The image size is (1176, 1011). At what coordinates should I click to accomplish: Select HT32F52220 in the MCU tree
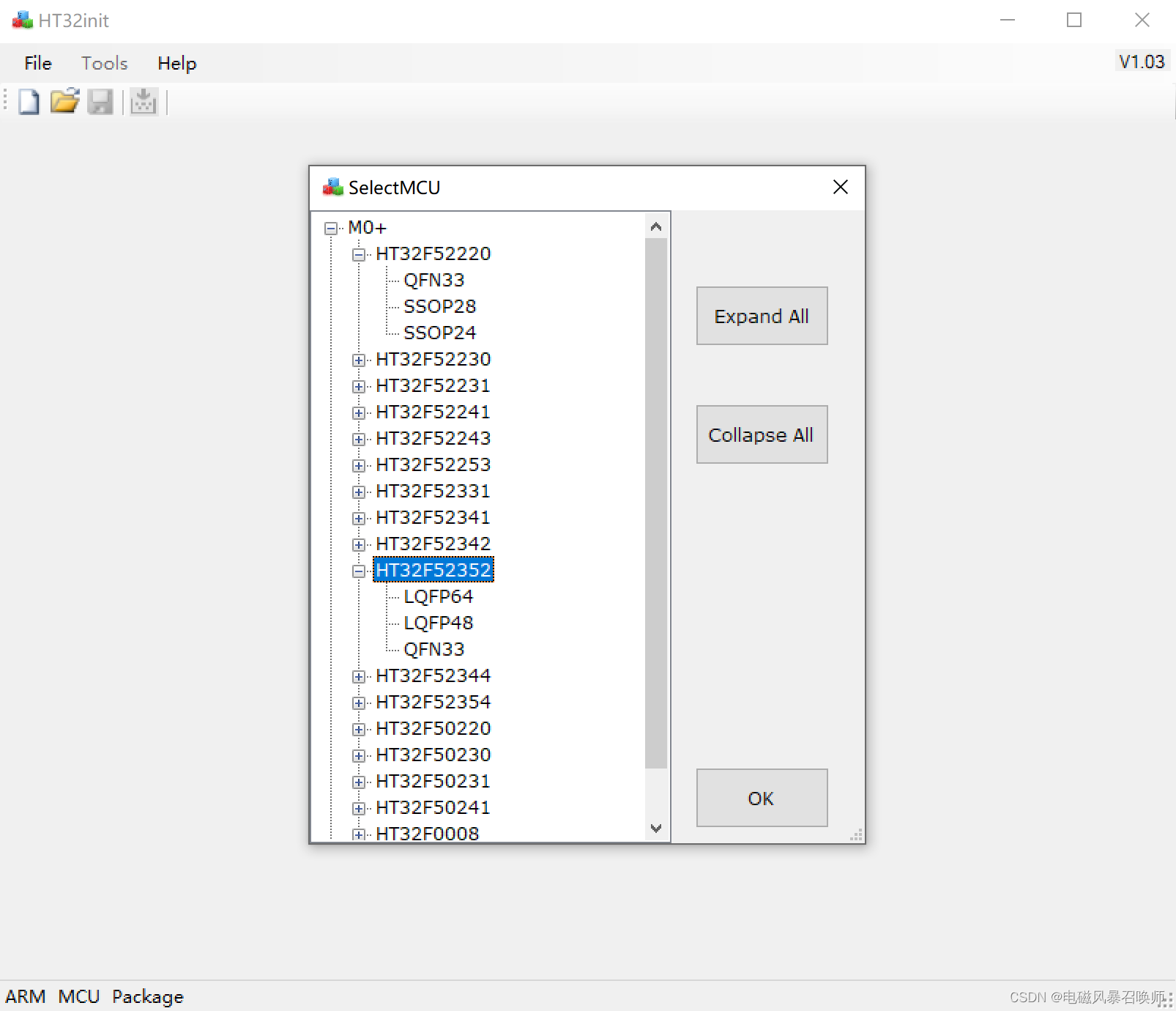tap(433, 253)
